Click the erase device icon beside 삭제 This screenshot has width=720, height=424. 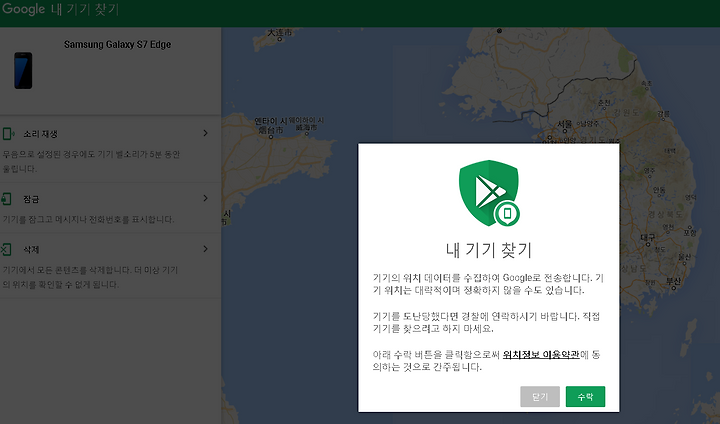[x=6, y=249]
